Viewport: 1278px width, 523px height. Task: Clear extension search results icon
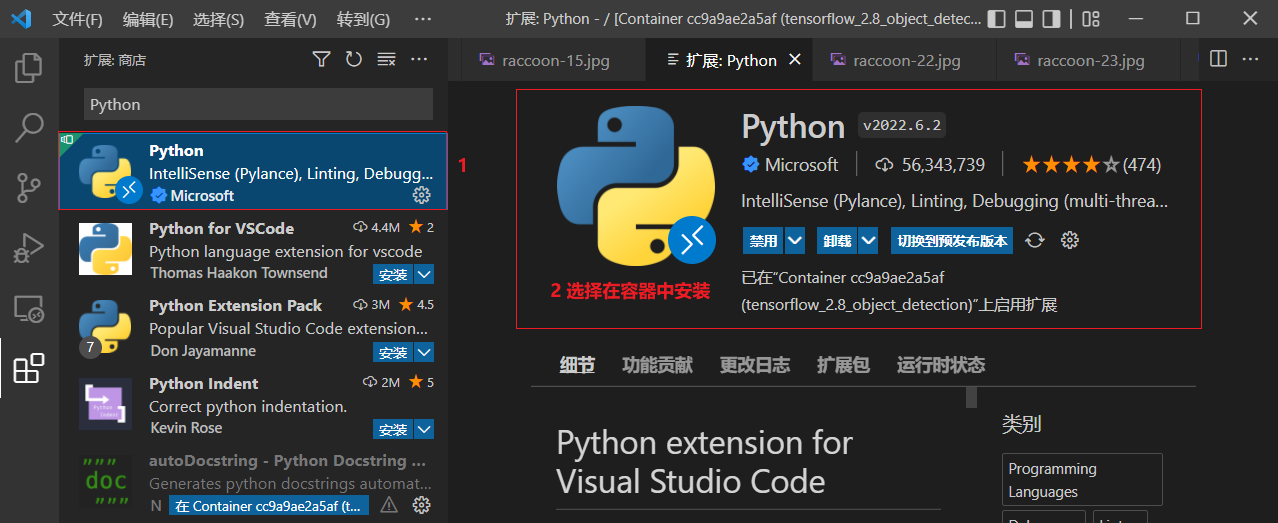(386, 60)
